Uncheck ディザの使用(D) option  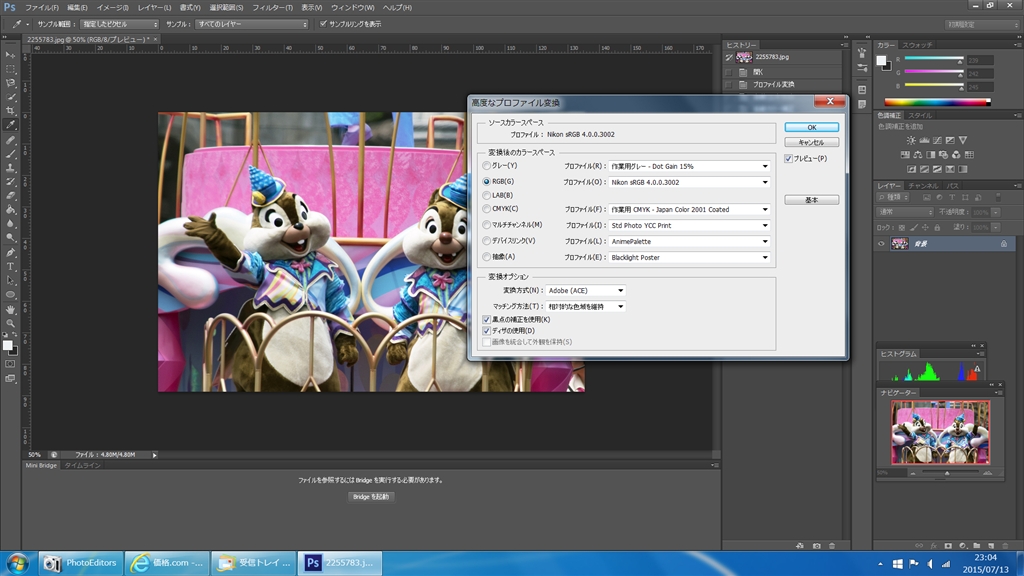pyautogui.click(x=487, y=331)
